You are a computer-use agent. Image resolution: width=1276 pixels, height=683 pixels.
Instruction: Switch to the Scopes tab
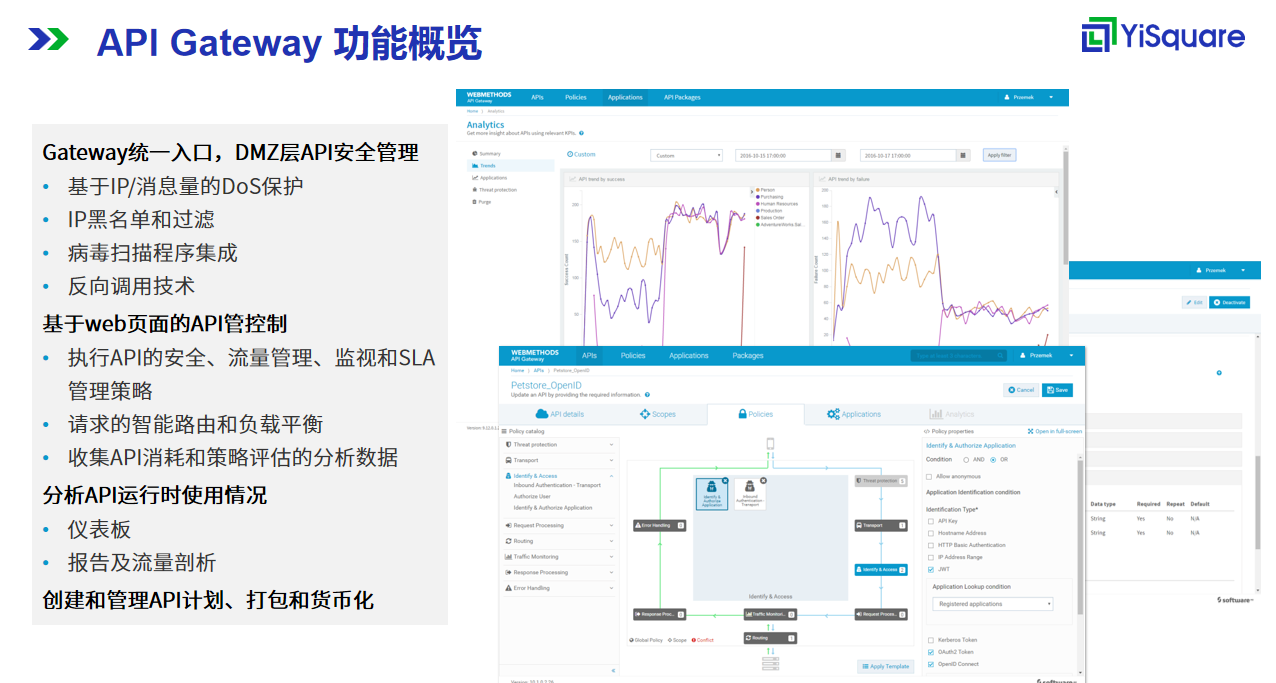coord(658,414)
